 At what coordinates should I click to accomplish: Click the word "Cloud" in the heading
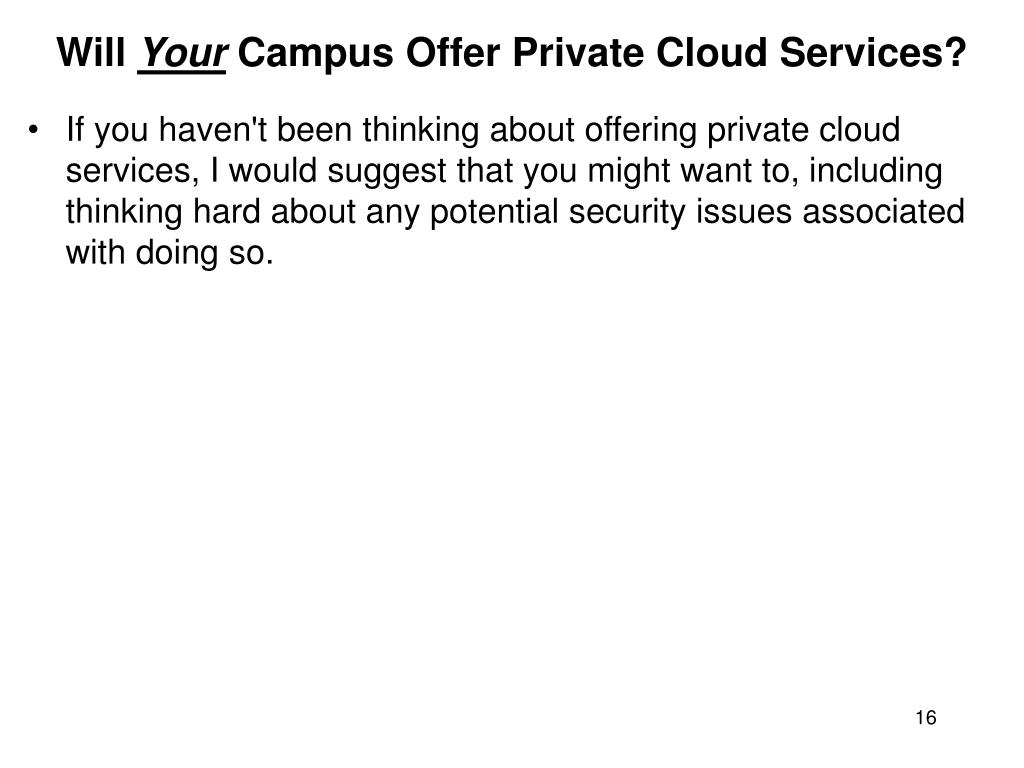tap(711, 52)
